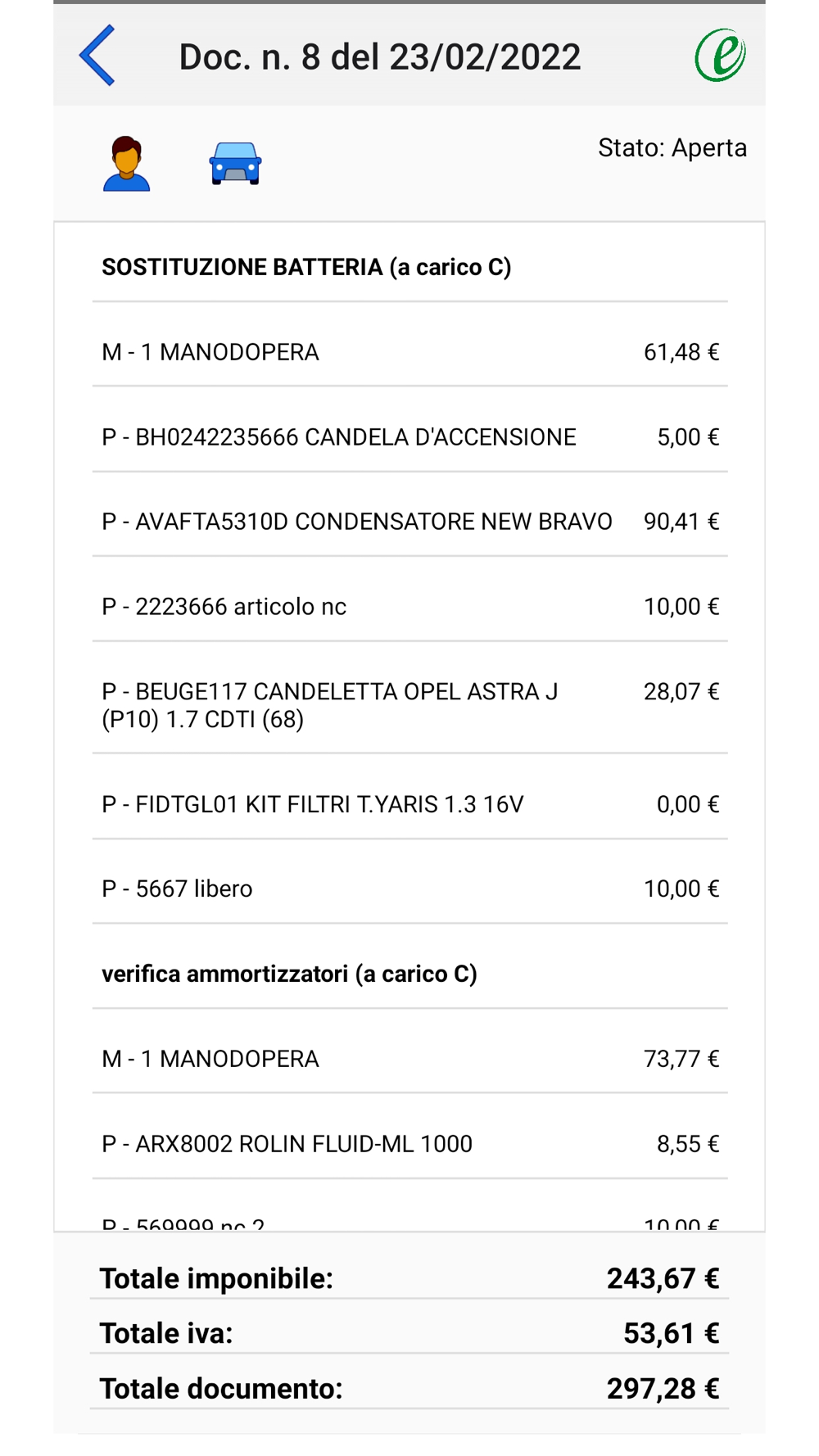Open the blue car vehicle icon
819x1456 pixels.
[235, 163]
